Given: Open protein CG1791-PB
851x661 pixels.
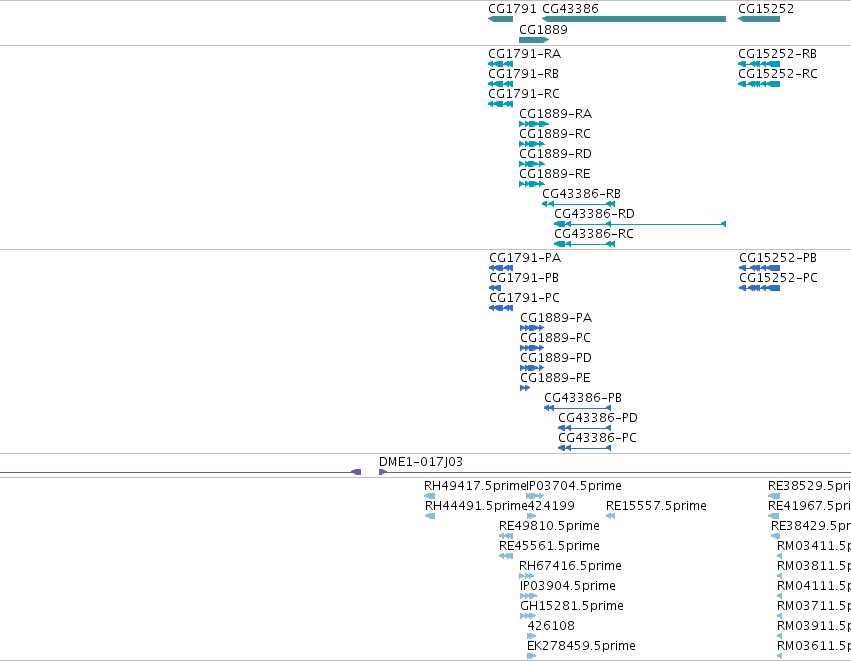Looking at the screenshot, I should [524, 278].
